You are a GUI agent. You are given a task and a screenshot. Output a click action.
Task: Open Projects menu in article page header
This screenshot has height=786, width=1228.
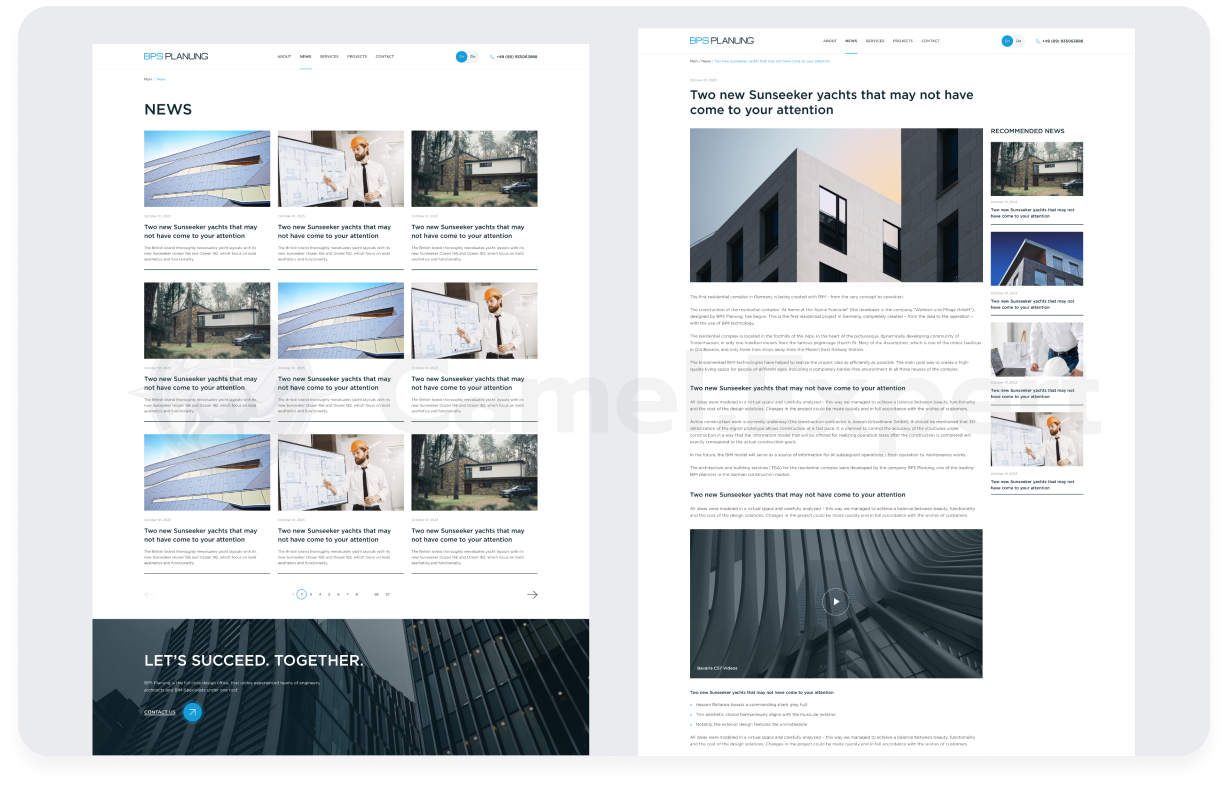coord(903,41)
